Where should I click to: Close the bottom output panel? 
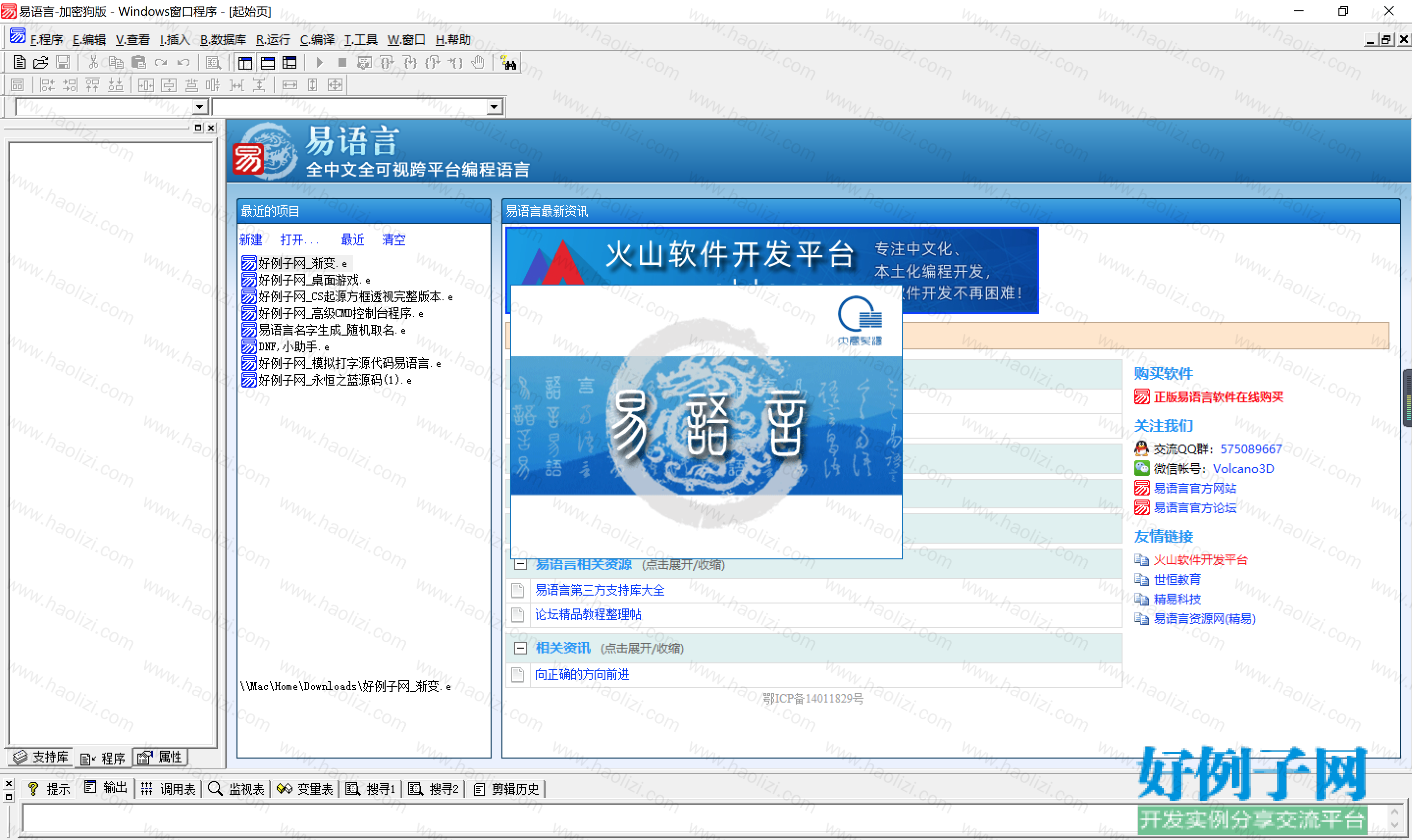(8, 784)
